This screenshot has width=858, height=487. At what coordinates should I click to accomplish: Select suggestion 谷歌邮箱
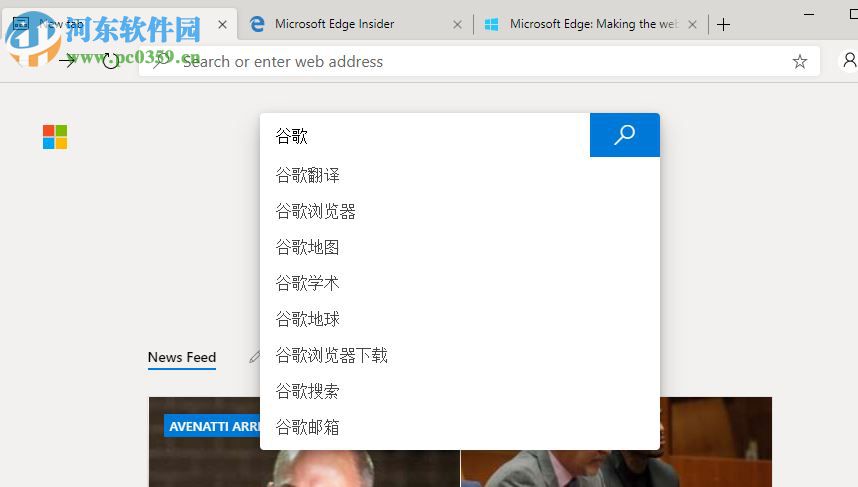click(x=460, y=427)
